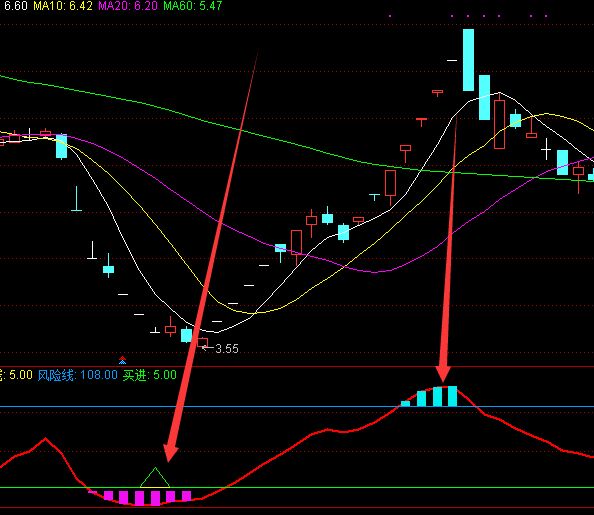Image resolution: width=594 pixels, height=515 pixels.
Task: Select the tallest cyan candlestick at peak
Action: click(x=469, y=60)
